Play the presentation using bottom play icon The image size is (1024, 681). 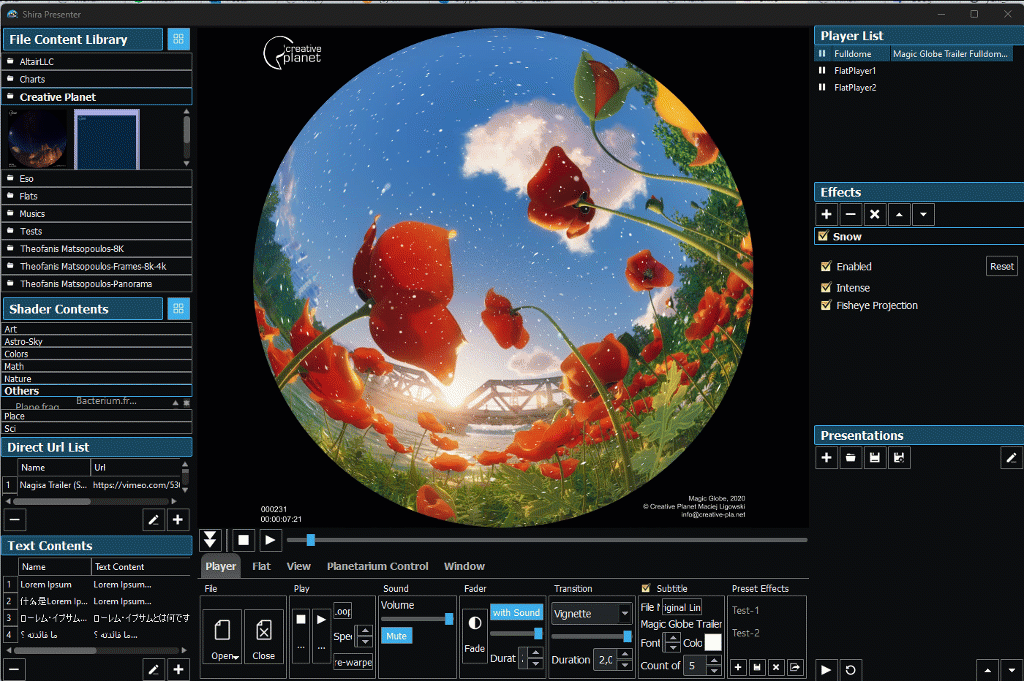[826, 670]
